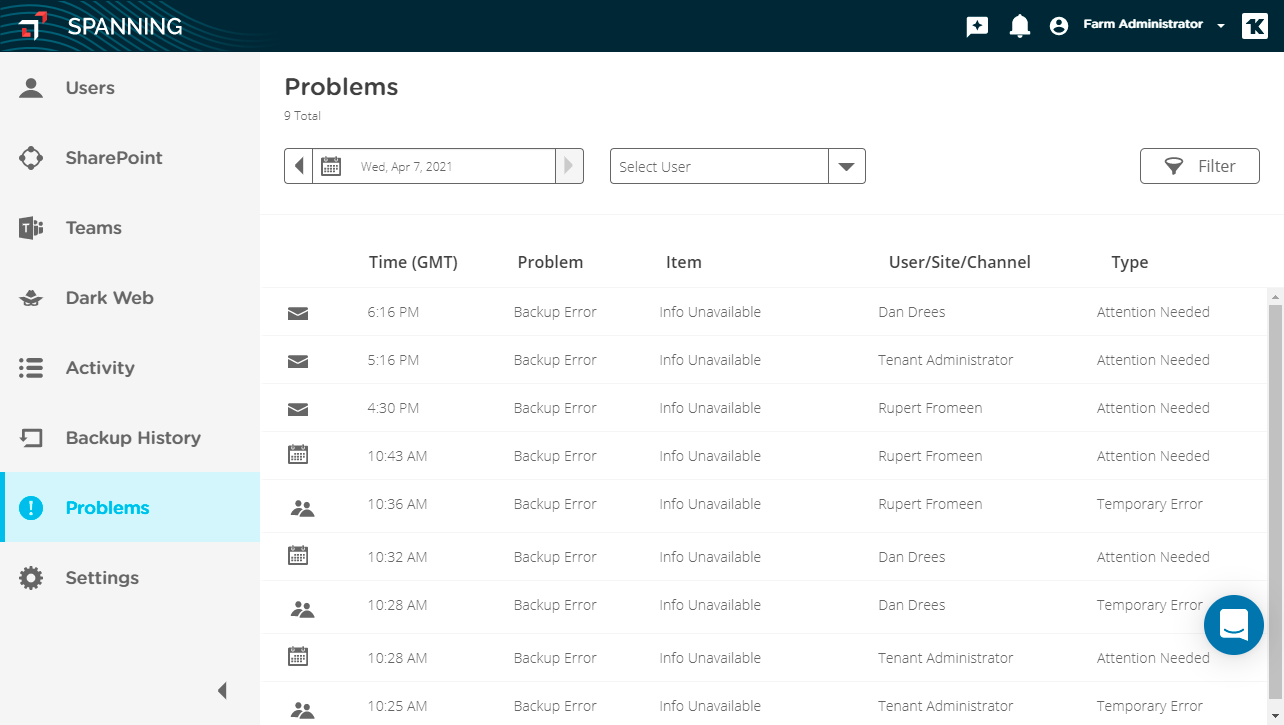Click the Spanning logo icon
This screenshot has height=725, width=1284.
(x=33, y=26)
